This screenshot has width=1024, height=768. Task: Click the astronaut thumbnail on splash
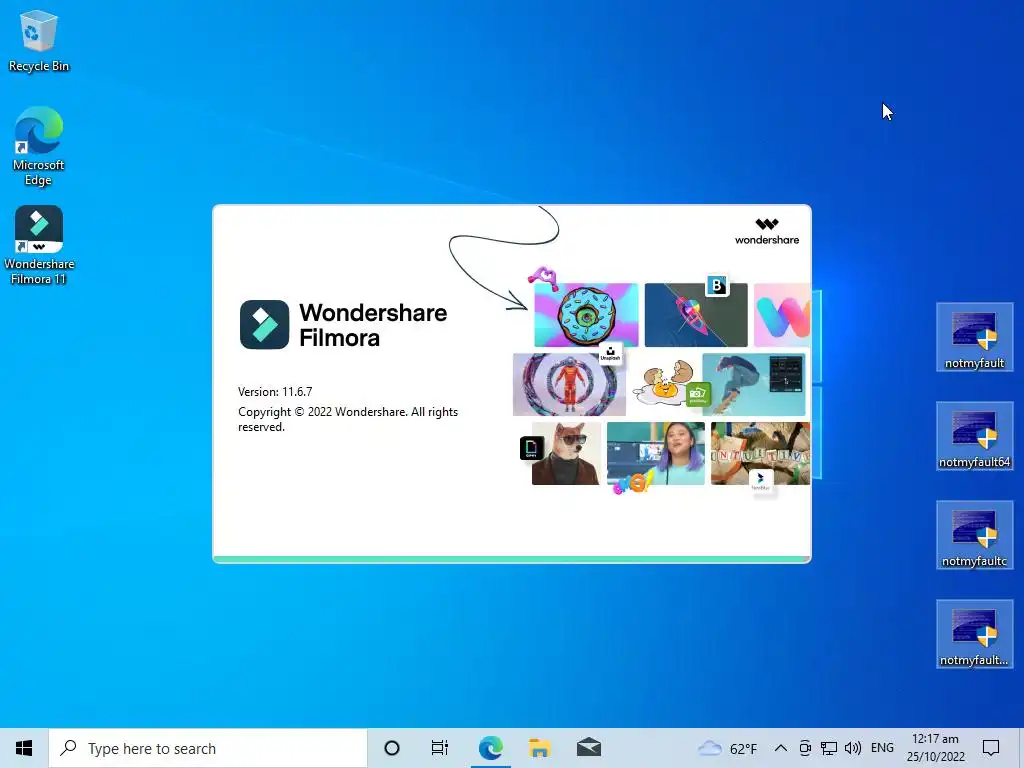point(569,385)
